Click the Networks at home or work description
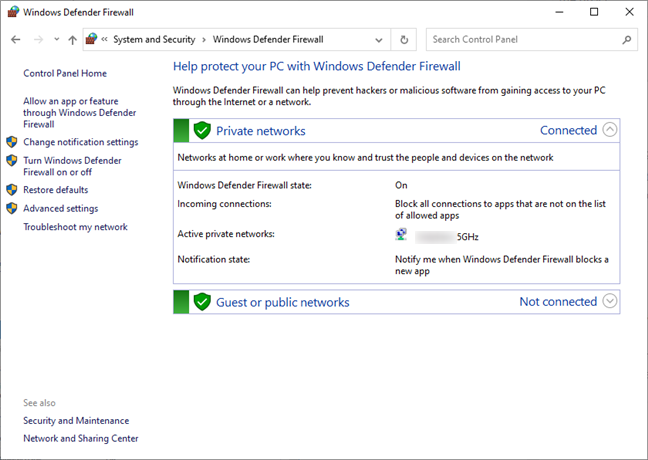Screen dimensions: 648x460 coord(365,157)
